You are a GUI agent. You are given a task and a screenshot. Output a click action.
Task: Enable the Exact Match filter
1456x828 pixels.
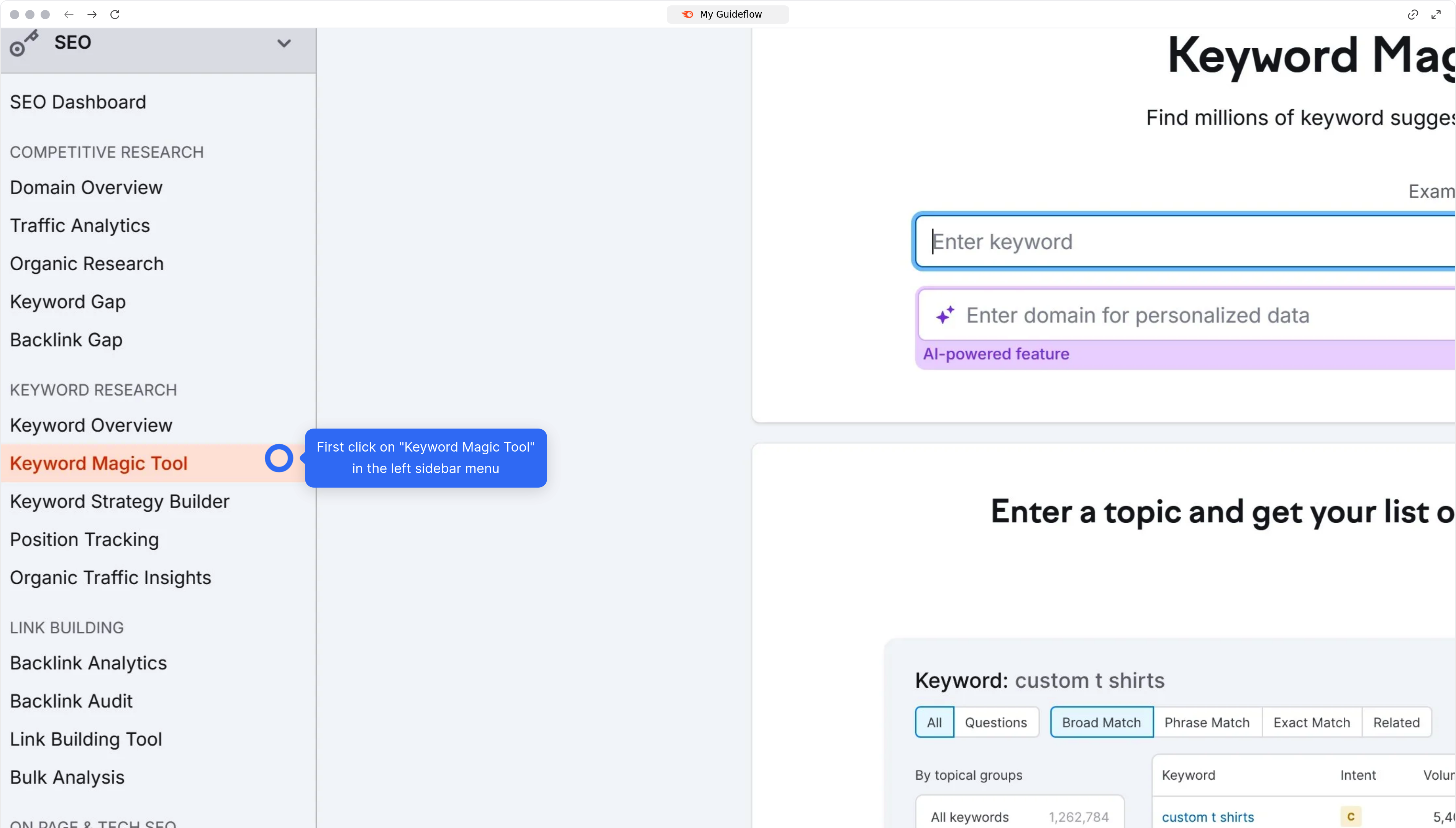pos(1312,722)
